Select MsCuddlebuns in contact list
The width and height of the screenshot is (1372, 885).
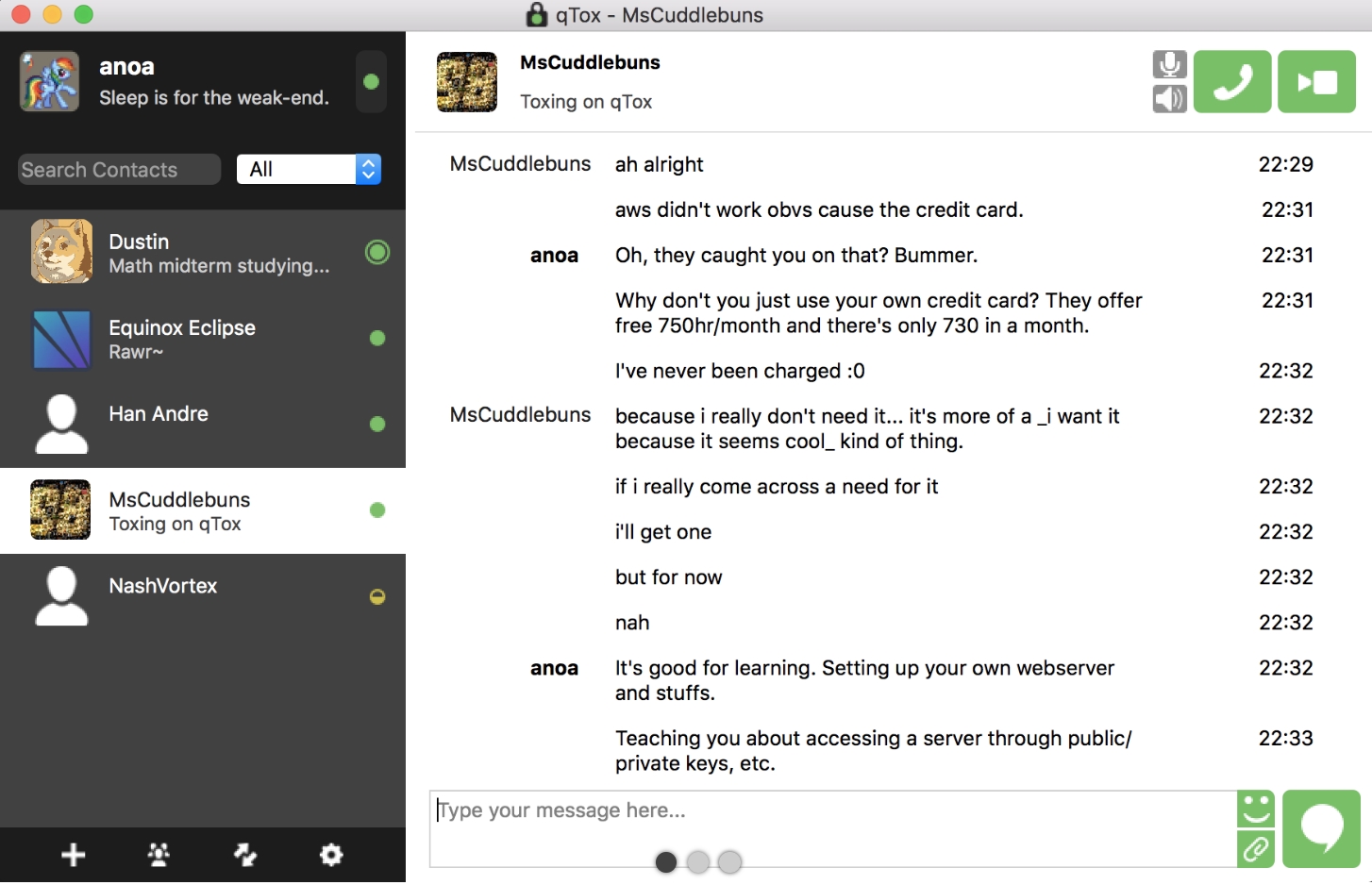tap(203, 510)
